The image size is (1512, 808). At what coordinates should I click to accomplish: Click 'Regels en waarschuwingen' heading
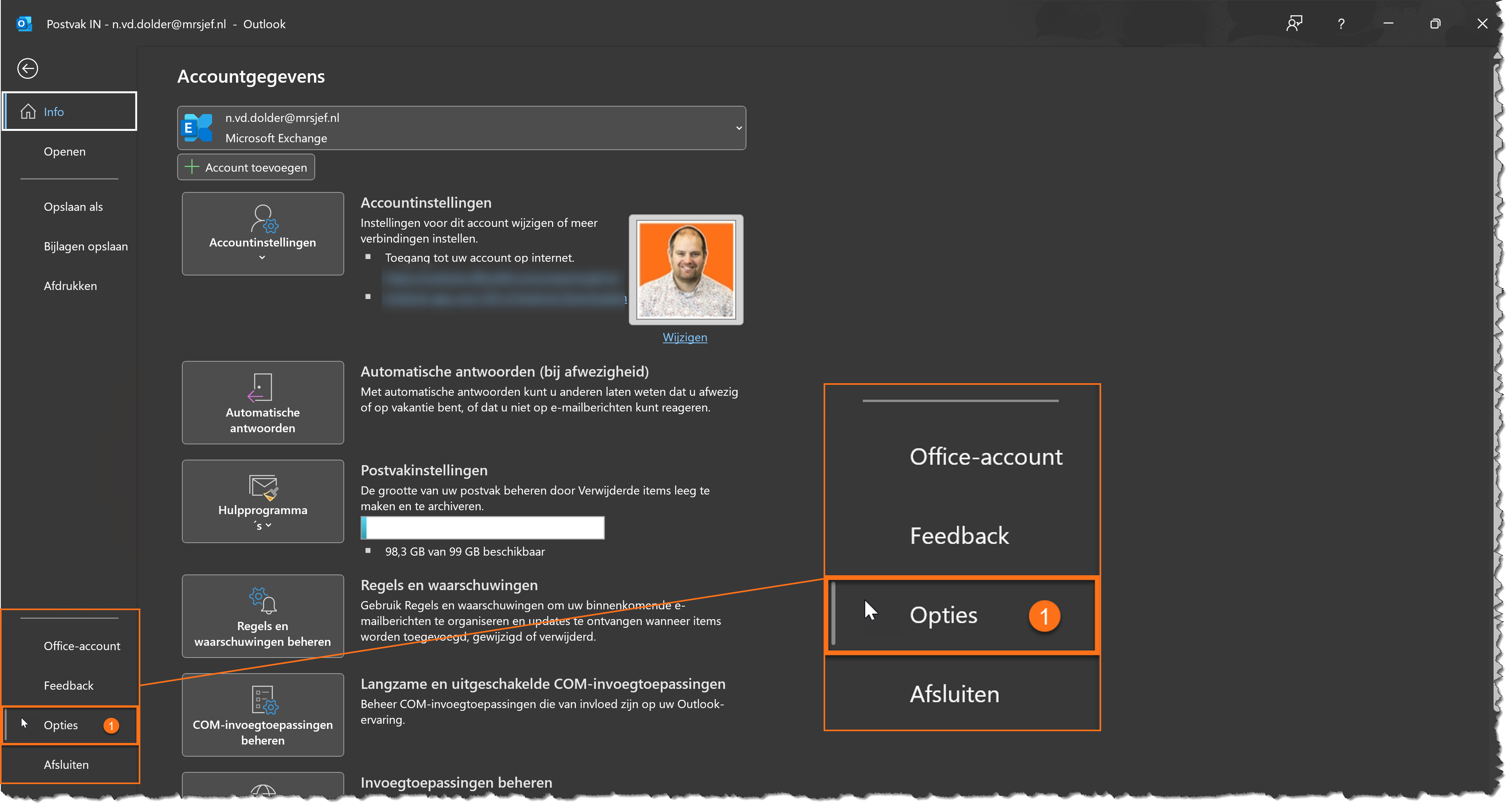pos(449,585)
